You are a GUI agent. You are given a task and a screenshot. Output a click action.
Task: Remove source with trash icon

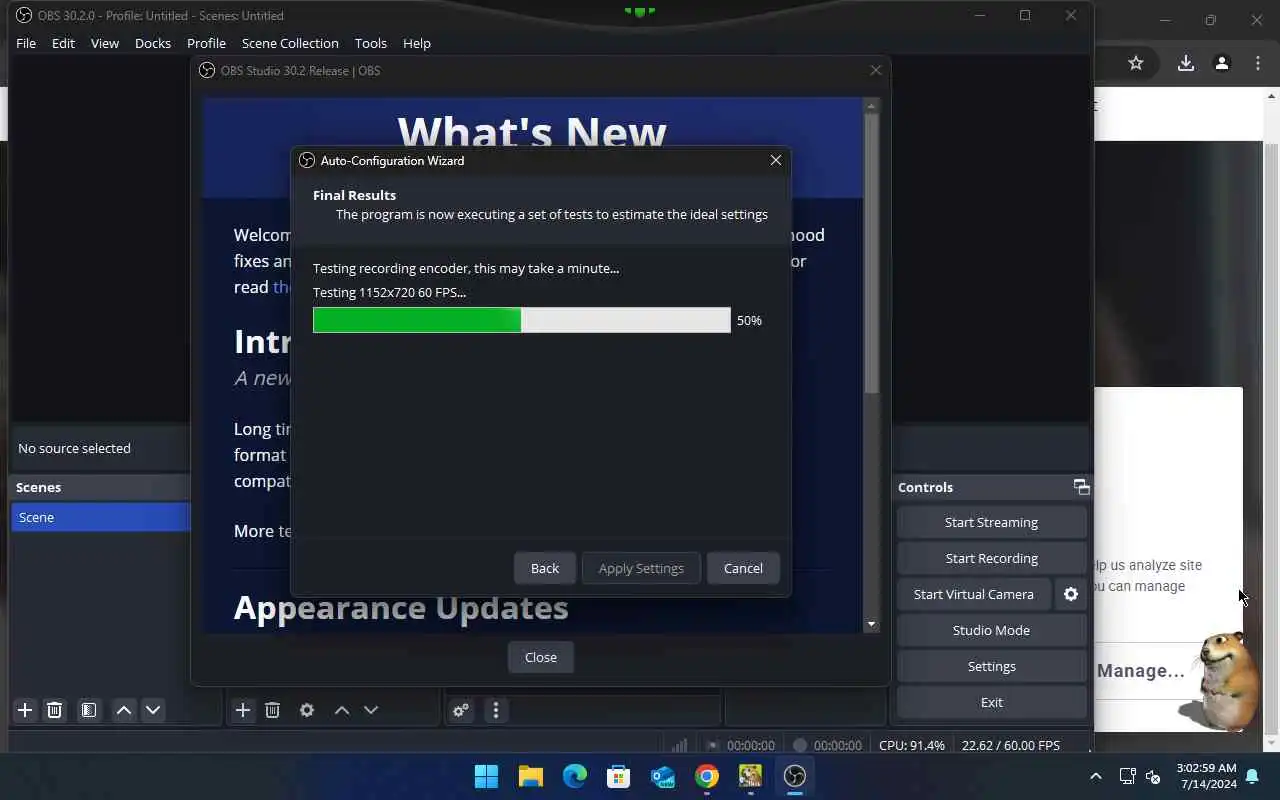click(x=272, y=710)
